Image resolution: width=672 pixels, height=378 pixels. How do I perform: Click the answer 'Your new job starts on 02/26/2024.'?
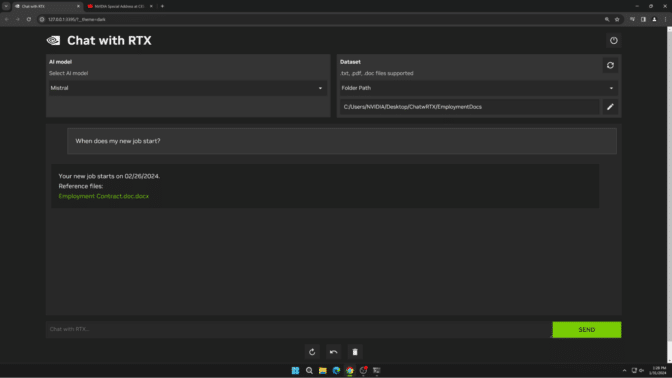(x=109, y=176)
